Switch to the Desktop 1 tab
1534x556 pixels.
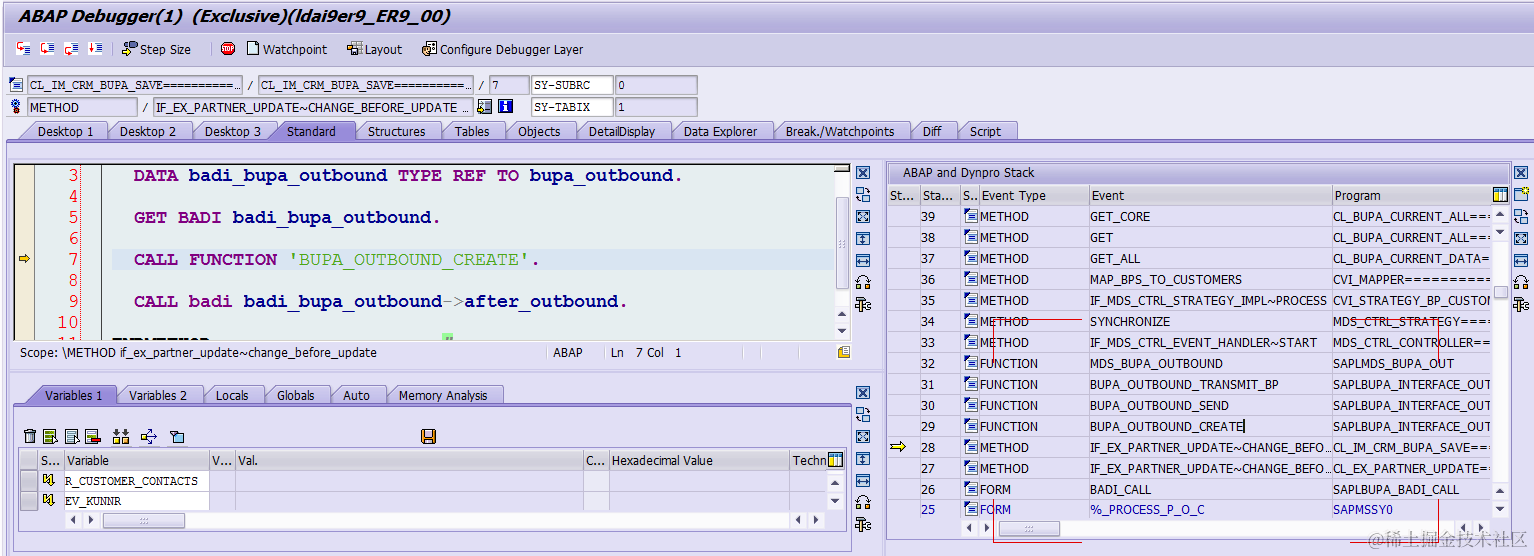pos(65,131)
